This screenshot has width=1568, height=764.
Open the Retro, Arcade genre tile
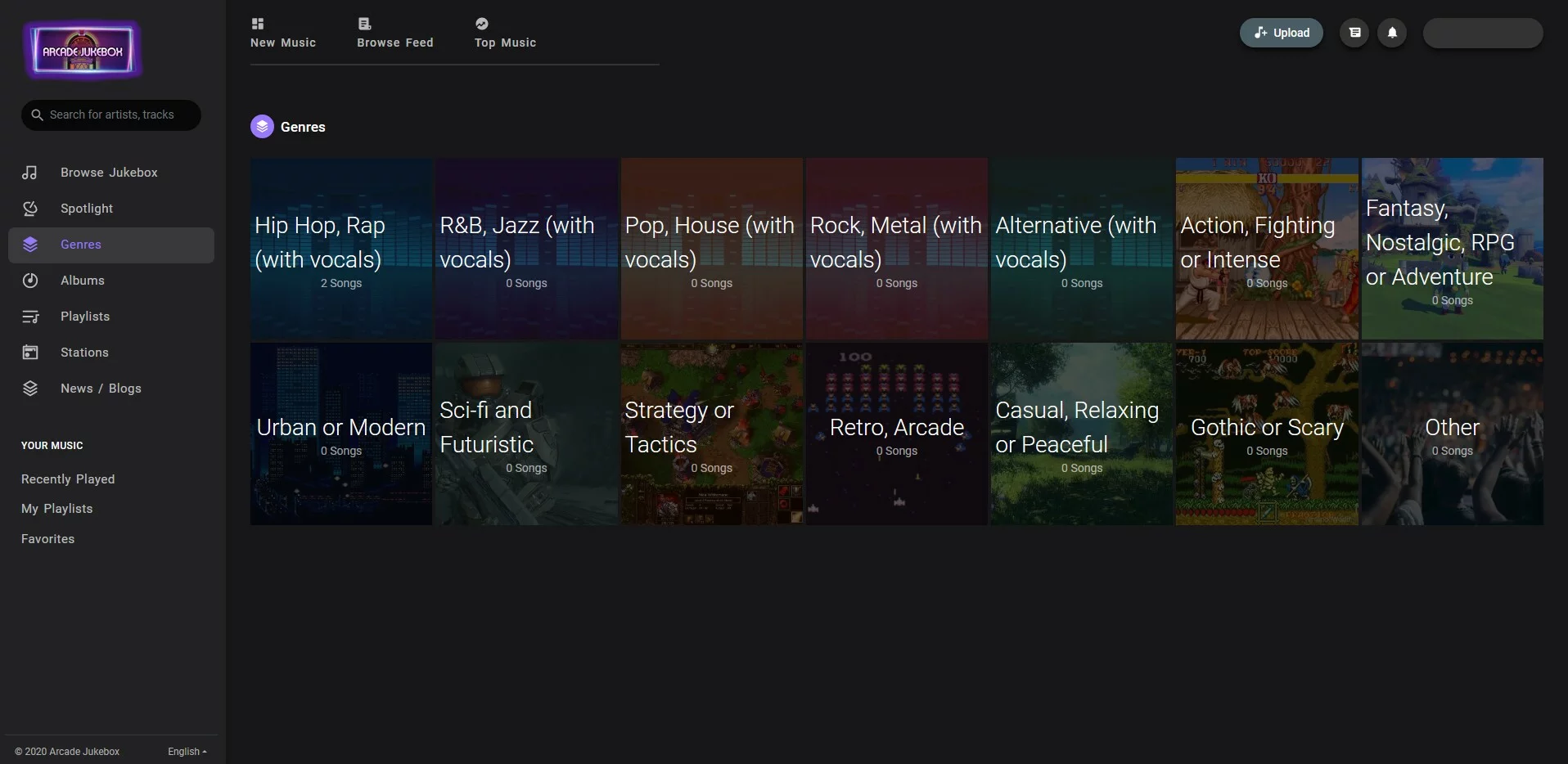[897, 434]
